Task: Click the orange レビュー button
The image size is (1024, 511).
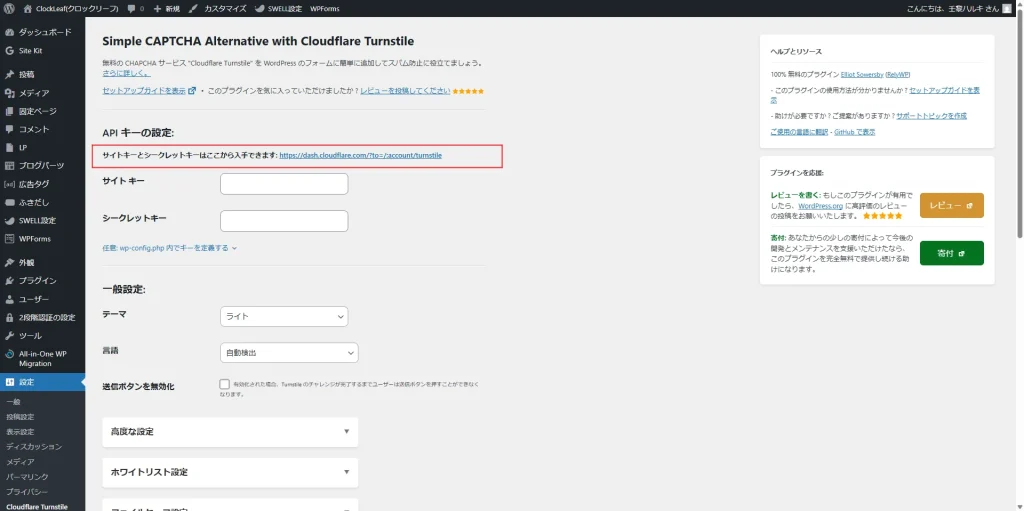Action: 951,205
